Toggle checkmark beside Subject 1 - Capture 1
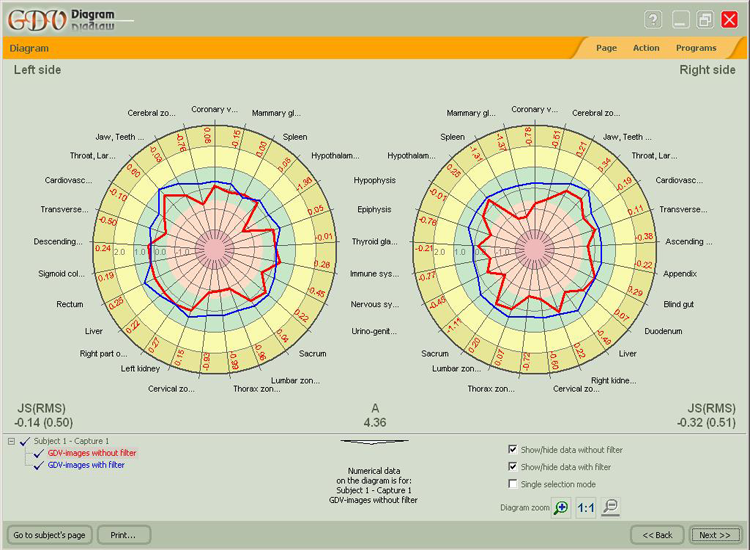Image resolution: width=750 pixels, height=550 pixels. point(25,441)
